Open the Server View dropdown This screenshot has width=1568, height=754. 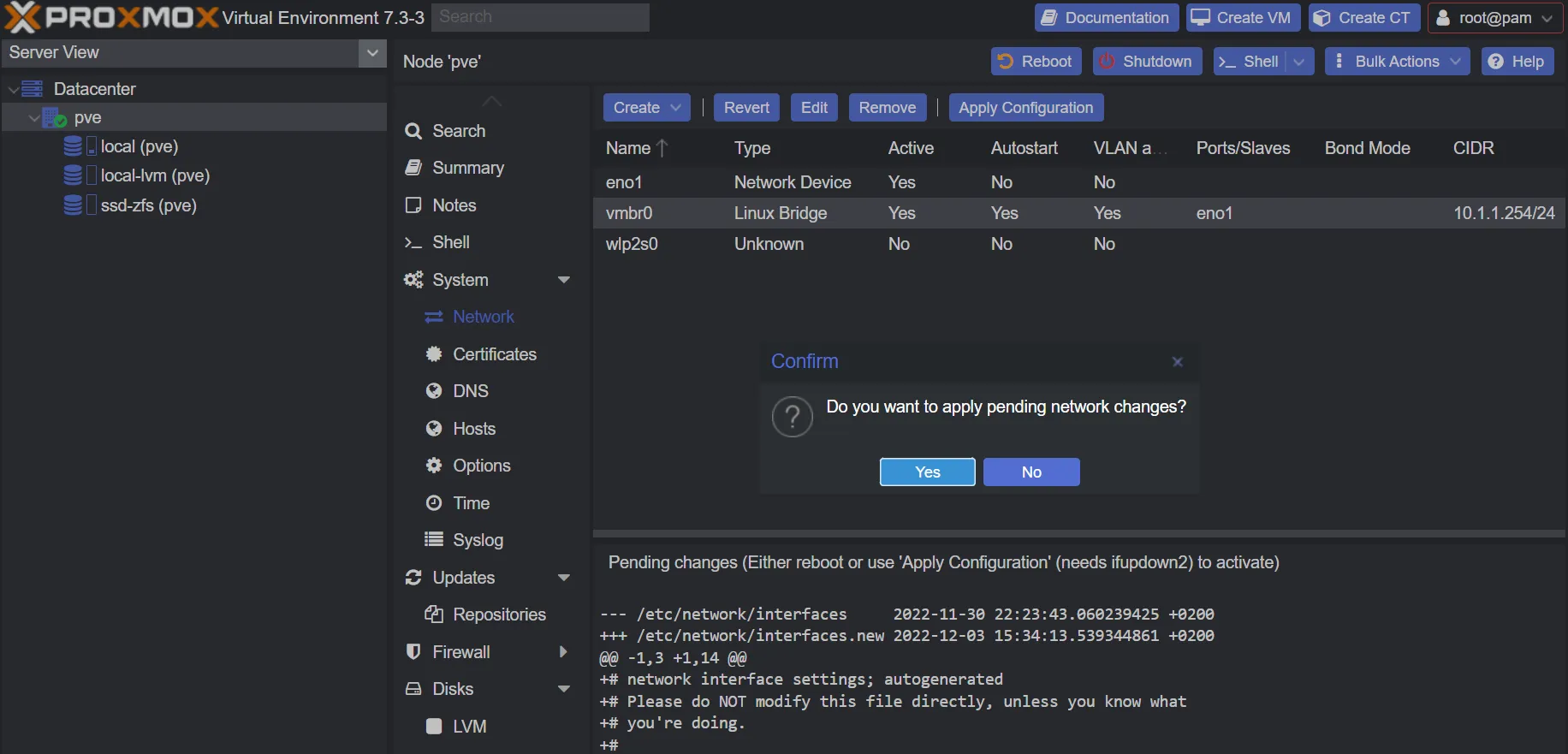pos(372,52)
